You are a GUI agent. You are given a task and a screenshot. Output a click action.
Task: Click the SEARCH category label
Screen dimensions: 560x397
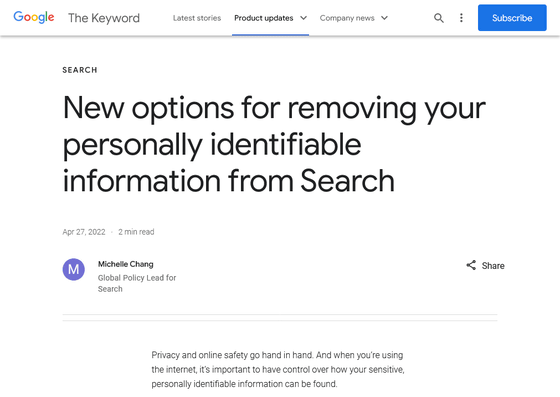(80, 70)
